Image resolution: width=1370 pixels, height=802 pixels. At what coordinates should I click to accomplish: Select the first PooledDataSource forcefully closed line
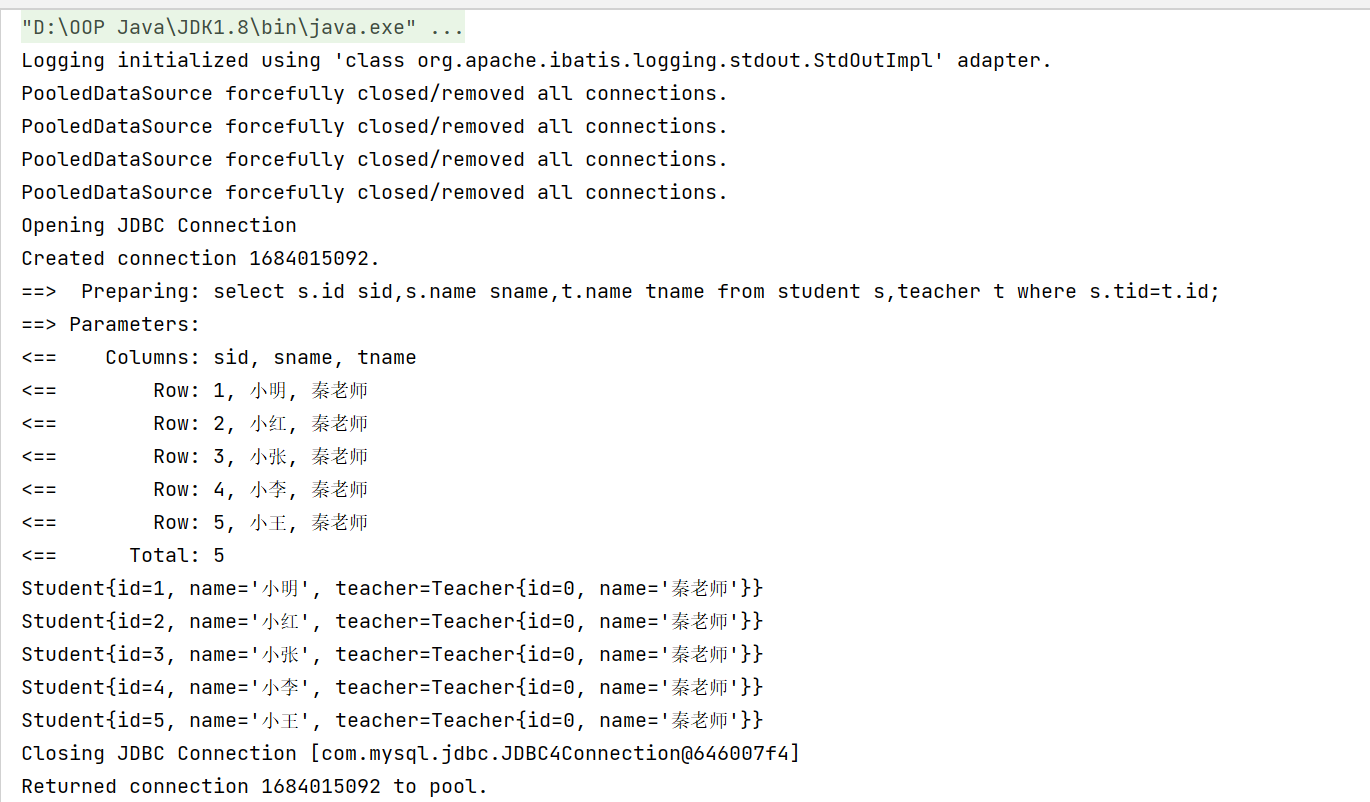pos(375,94)
